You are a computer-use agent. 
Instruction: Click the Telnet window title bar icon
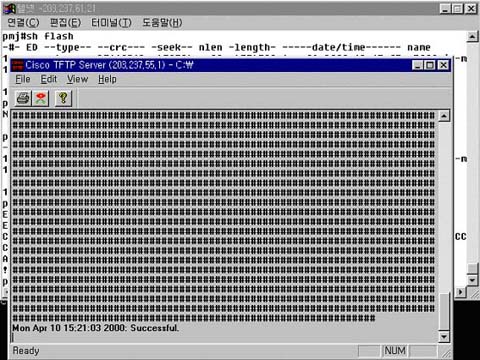tap(9, 9)
